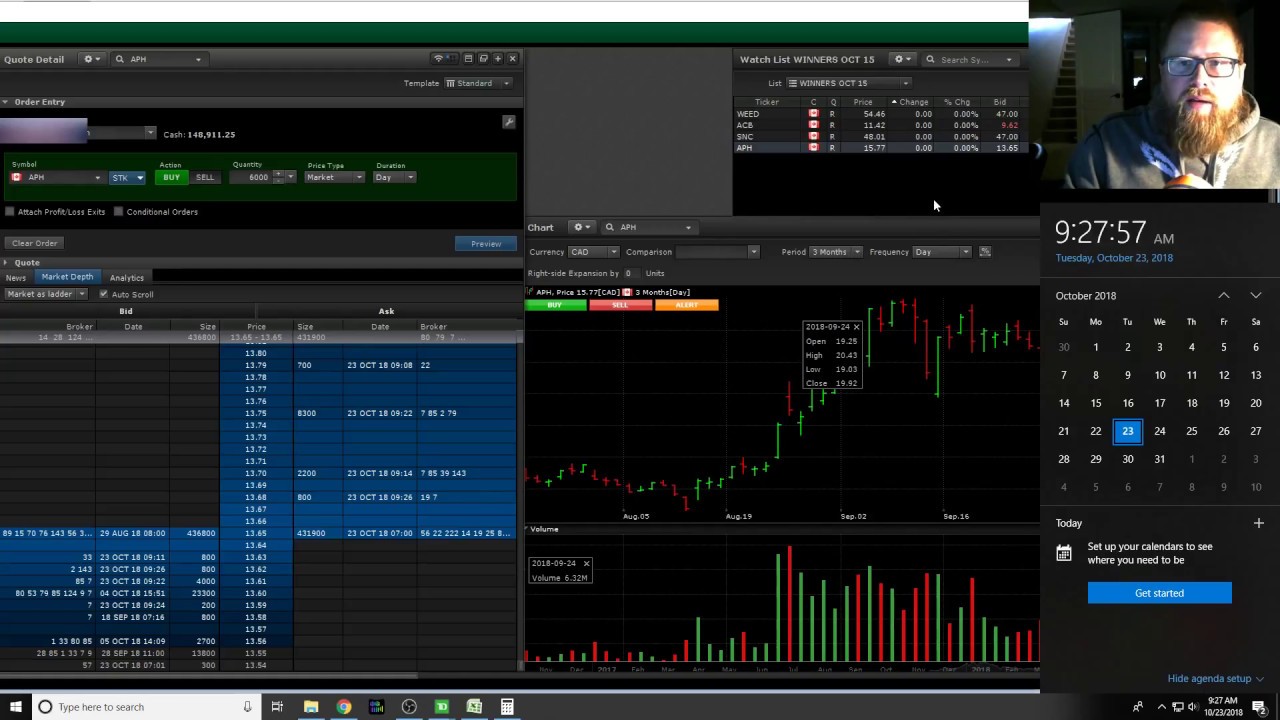The height and width of the screenshot is (720, 1280).
Task: Open File Explorer from the taskbar
Action: 311,707
